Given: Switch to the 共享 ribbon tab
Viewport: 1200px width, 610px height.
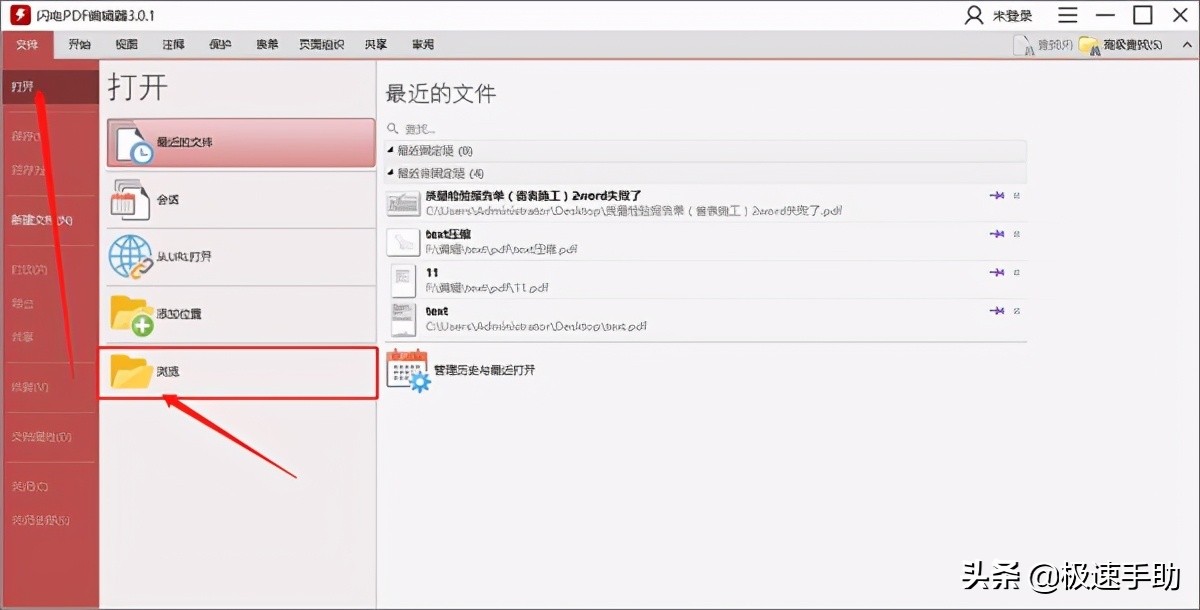Looking at the screenshot, I should click(x=376, y=45).
